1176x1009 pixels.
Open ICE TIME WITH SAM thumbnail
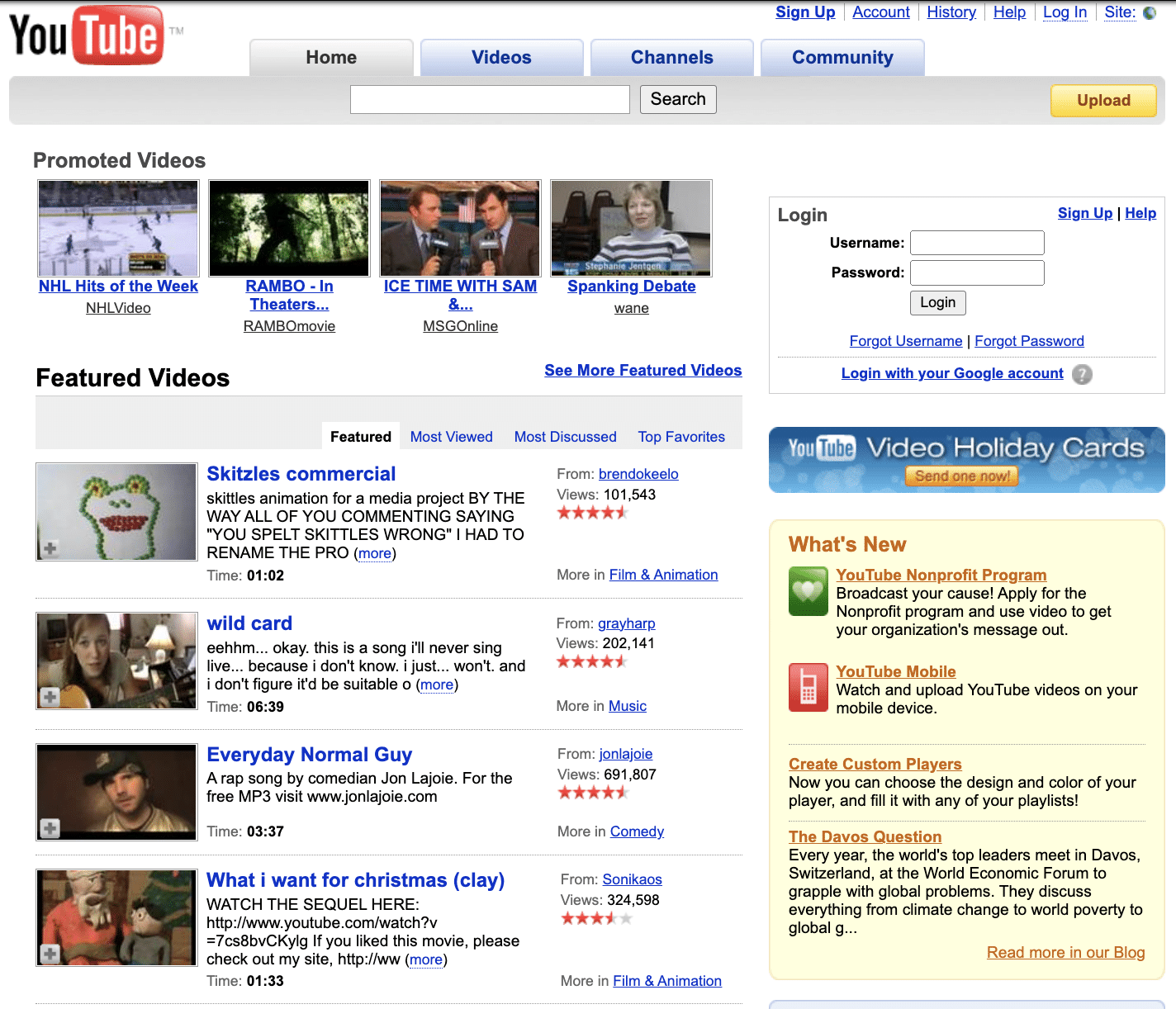[x=460, y=228]
